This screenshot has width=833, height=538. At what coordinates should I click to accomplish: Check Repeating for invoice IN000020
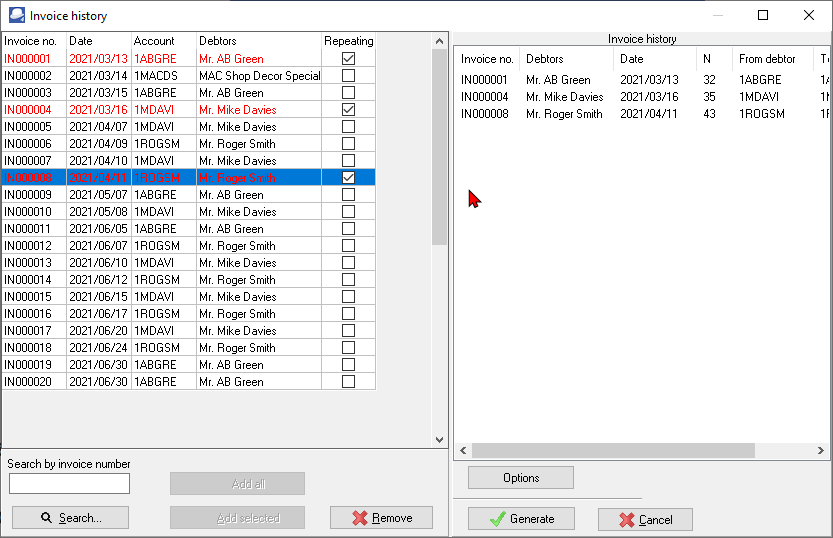(348, 381)
